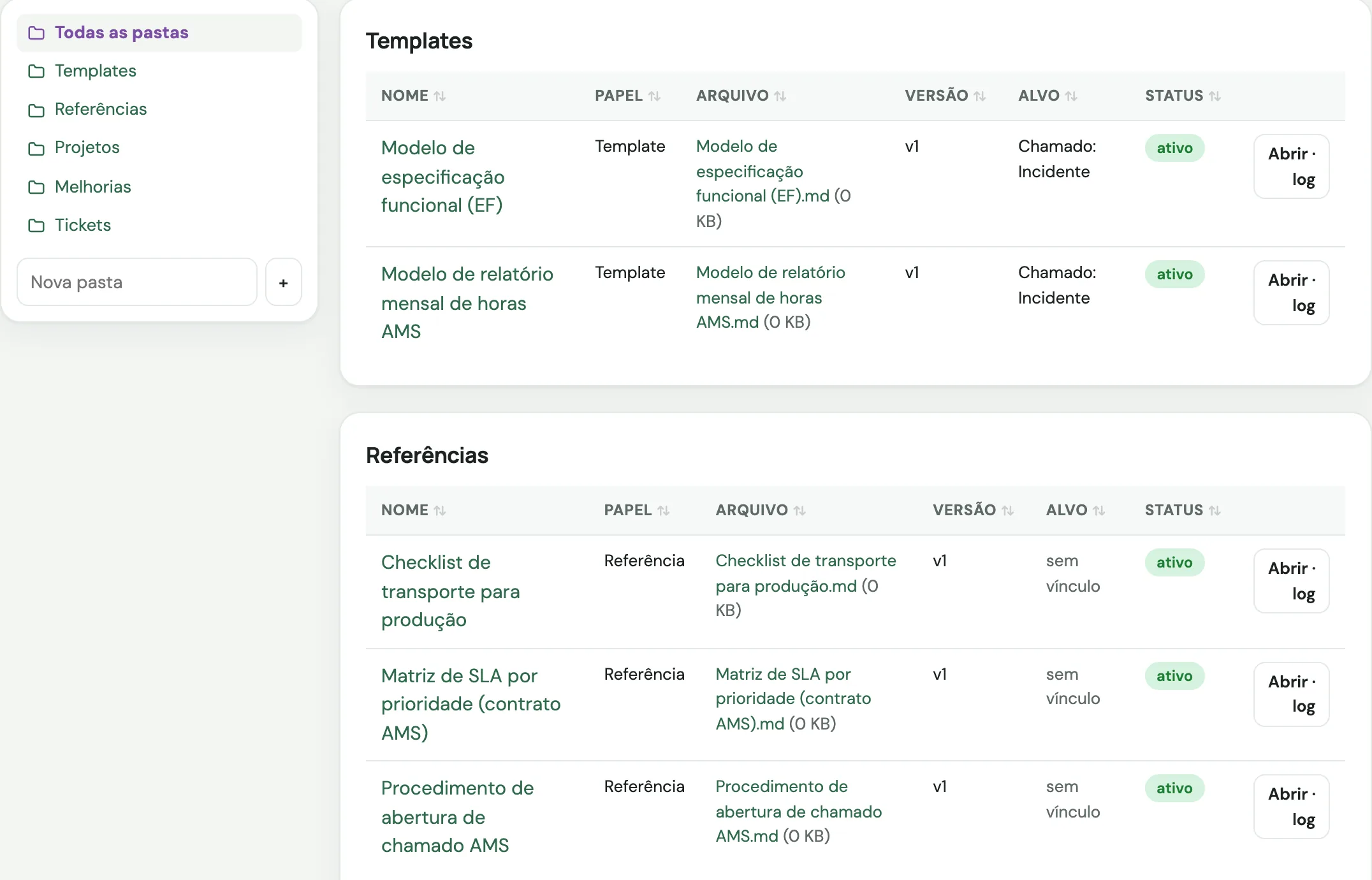
Task: Sort Referências table by STATUS arrows icon
Action: (x=1215, y=511)
